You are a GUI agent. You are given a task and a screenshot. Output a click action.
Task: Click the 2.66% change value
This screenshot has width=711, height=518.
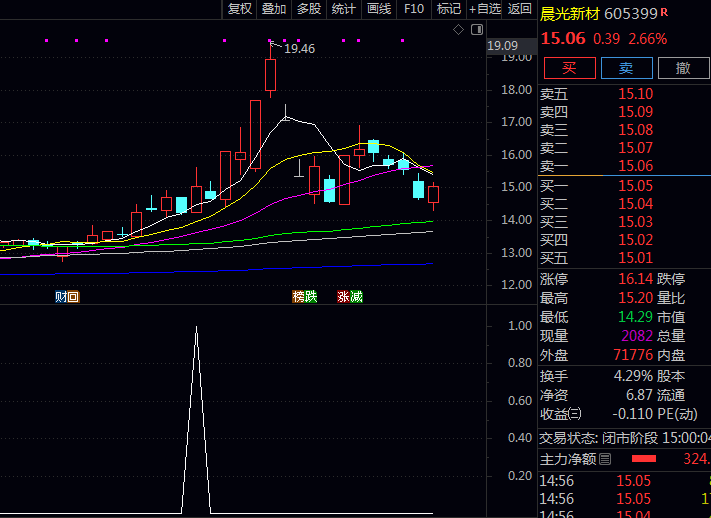point(648,39)
